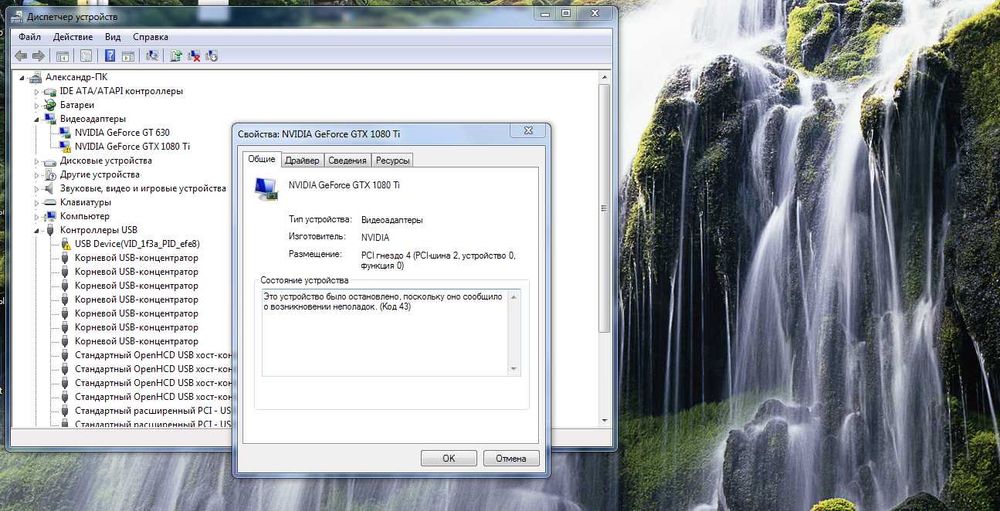Screen dimensions: 1000x511
Task: Minimize the Диспетчер устройств window
Action: click(545, 13)
